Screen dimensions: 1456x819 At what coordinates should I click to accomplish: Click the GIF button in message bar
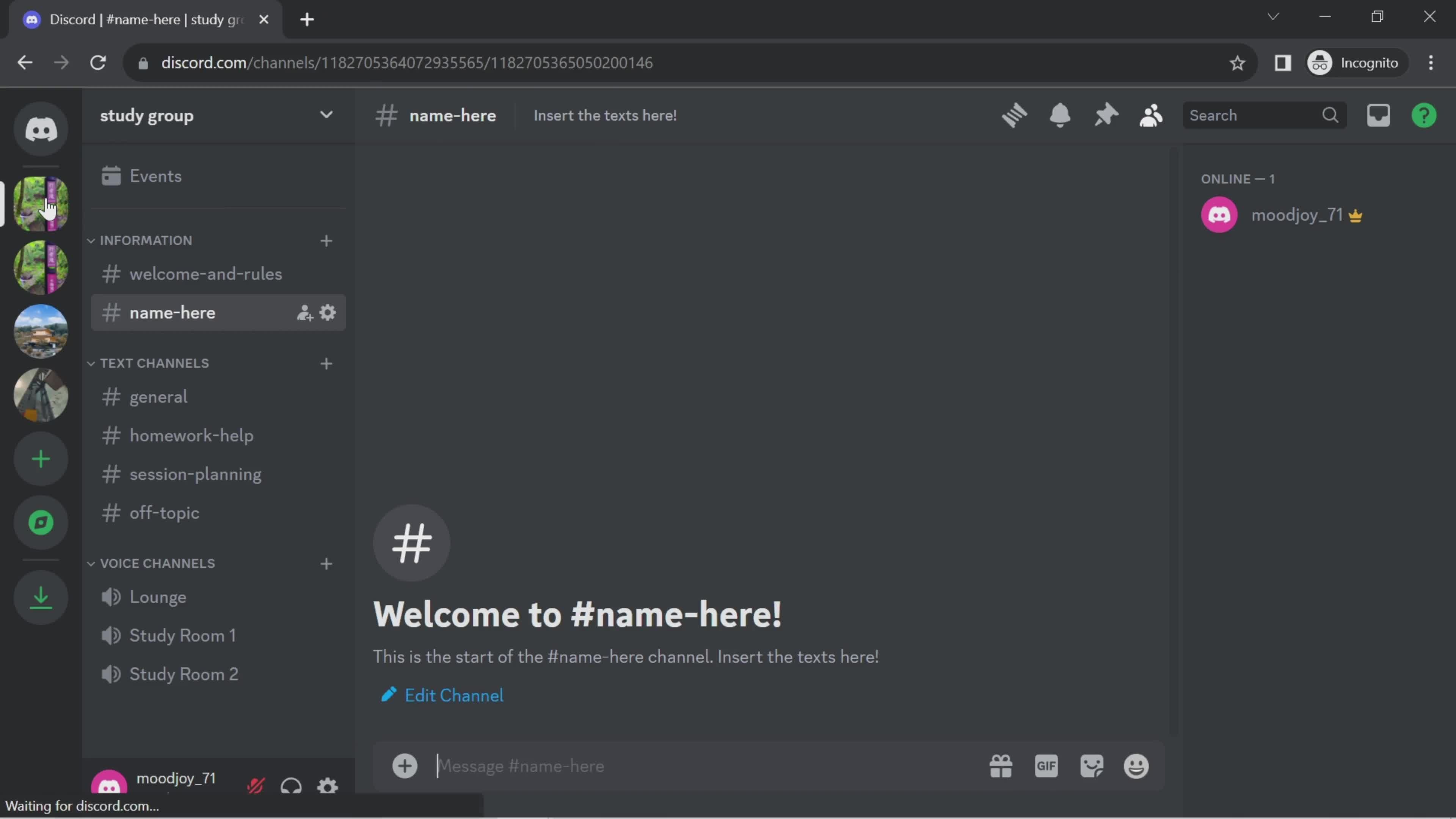1046,765
